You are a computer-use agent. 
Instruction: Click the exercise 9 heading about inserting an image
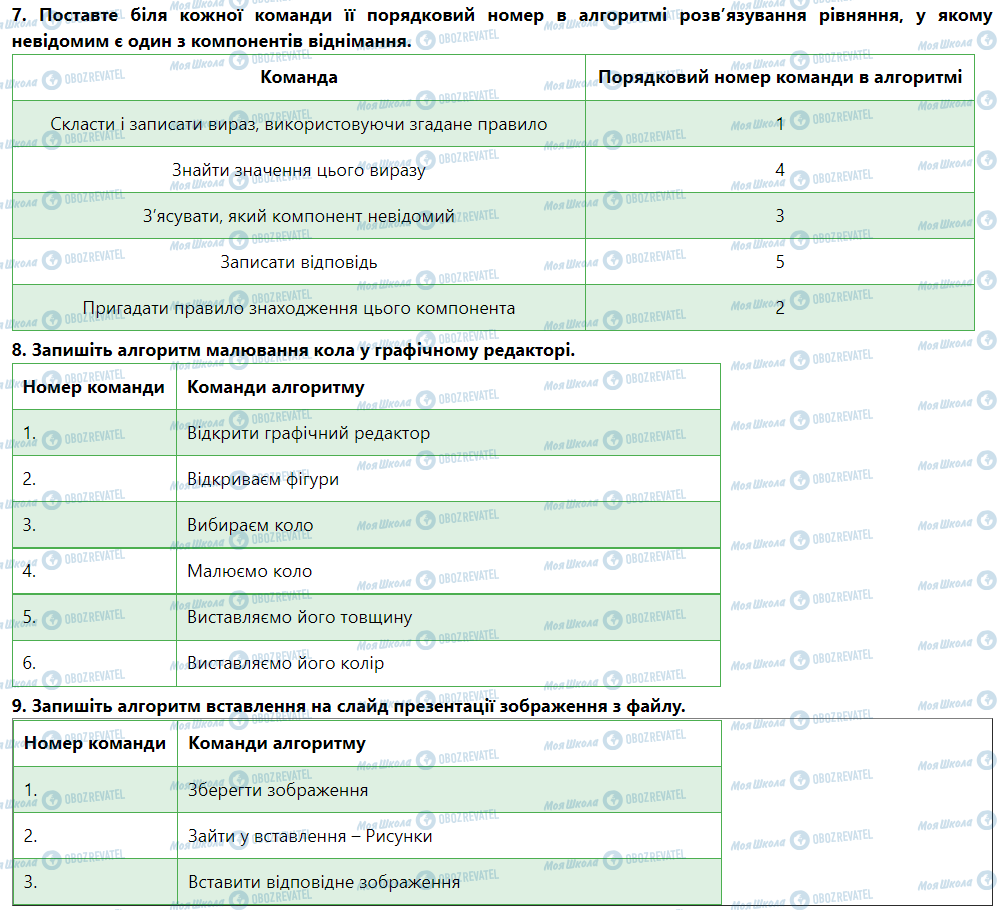pos(349,706)
